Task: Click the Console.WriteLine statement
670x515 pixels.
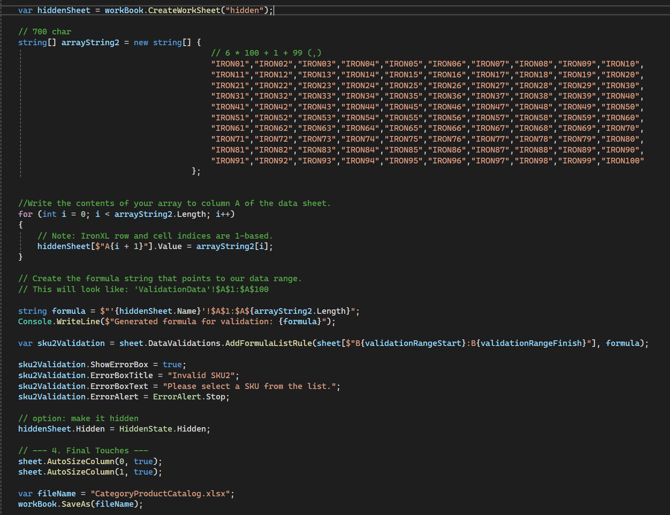Action: [177, 322]
